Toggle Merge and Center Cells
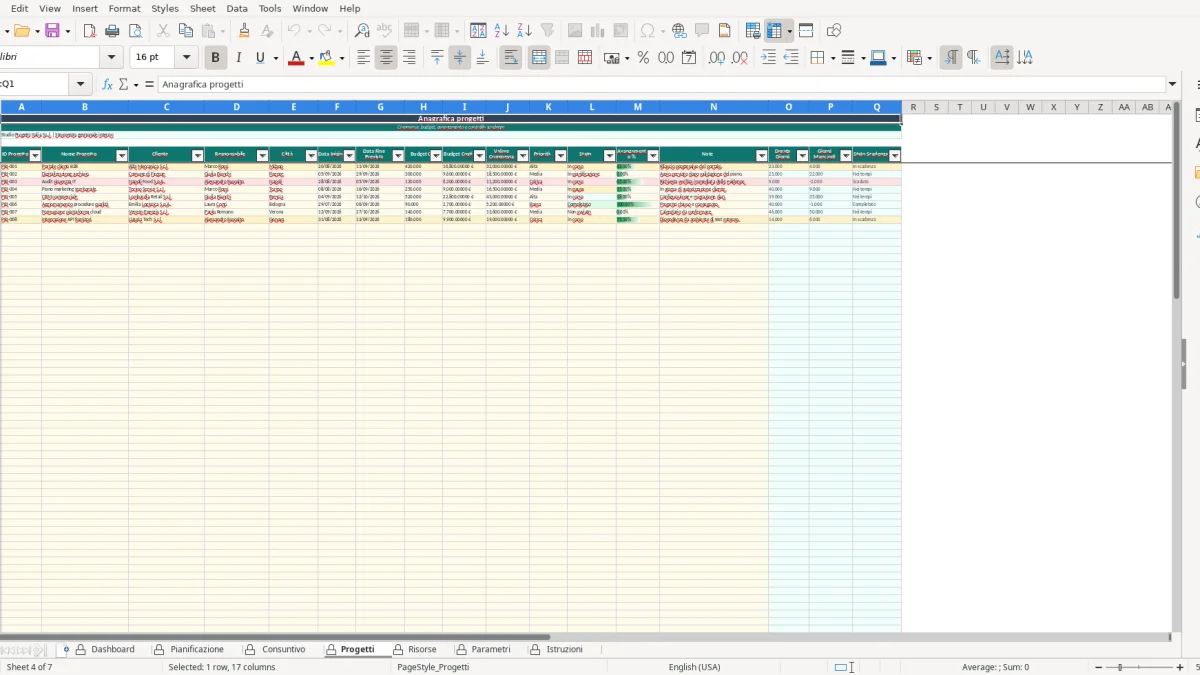This screenshot has height=675, width=1200. tap(539, 58)
